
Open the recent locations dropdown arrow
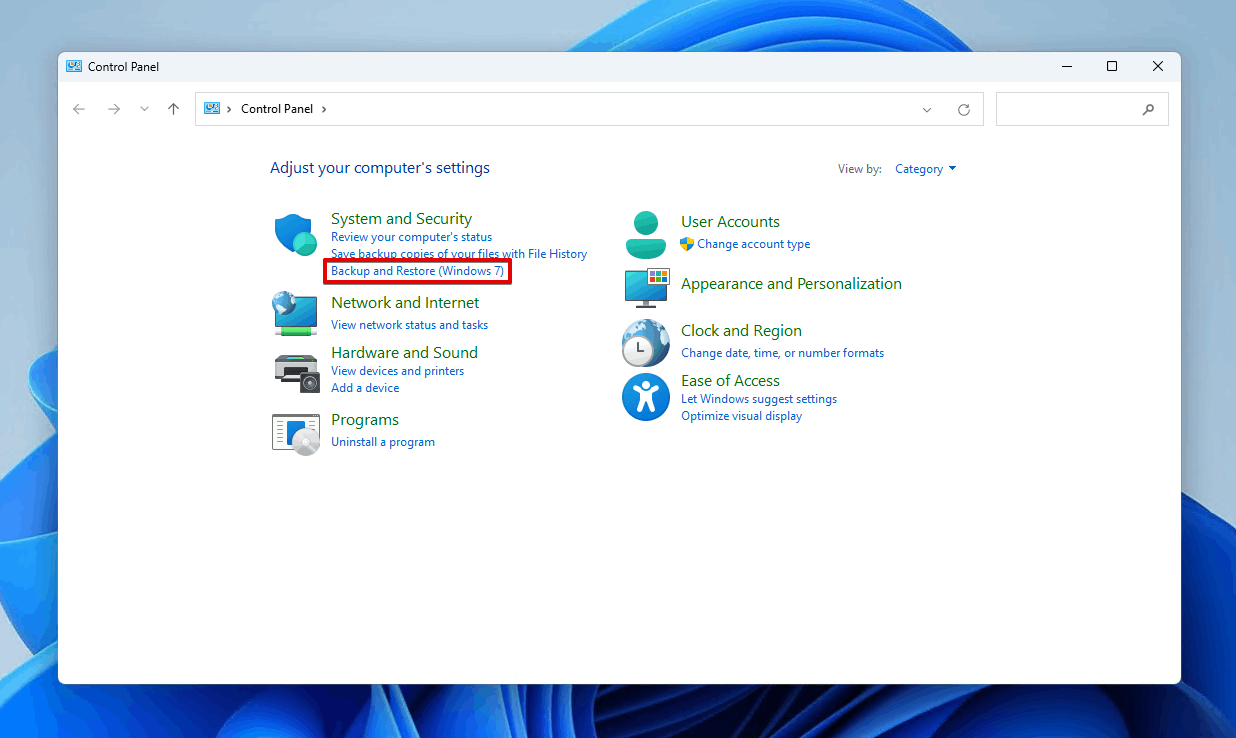coord(144,109)
